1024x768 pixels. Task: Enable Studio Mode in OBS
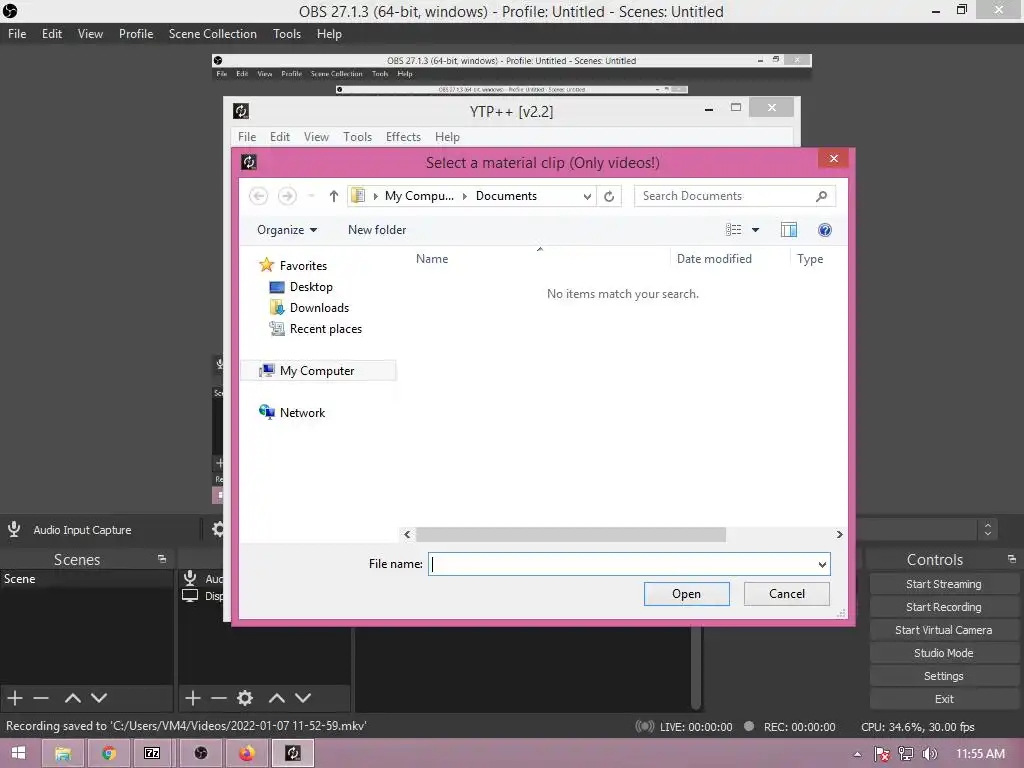pos(944,653)
